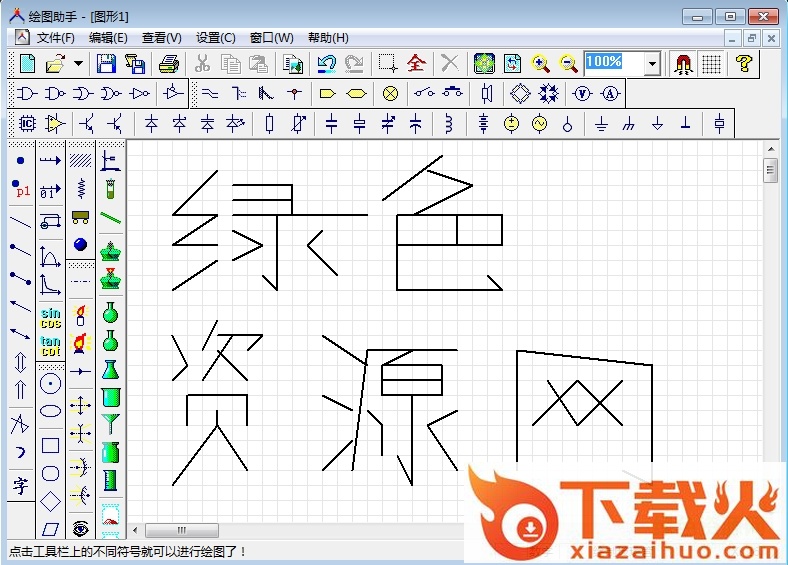Toggle the rectangular selection tool
This screenshot has width=788, height=565.
pos(388,64)
